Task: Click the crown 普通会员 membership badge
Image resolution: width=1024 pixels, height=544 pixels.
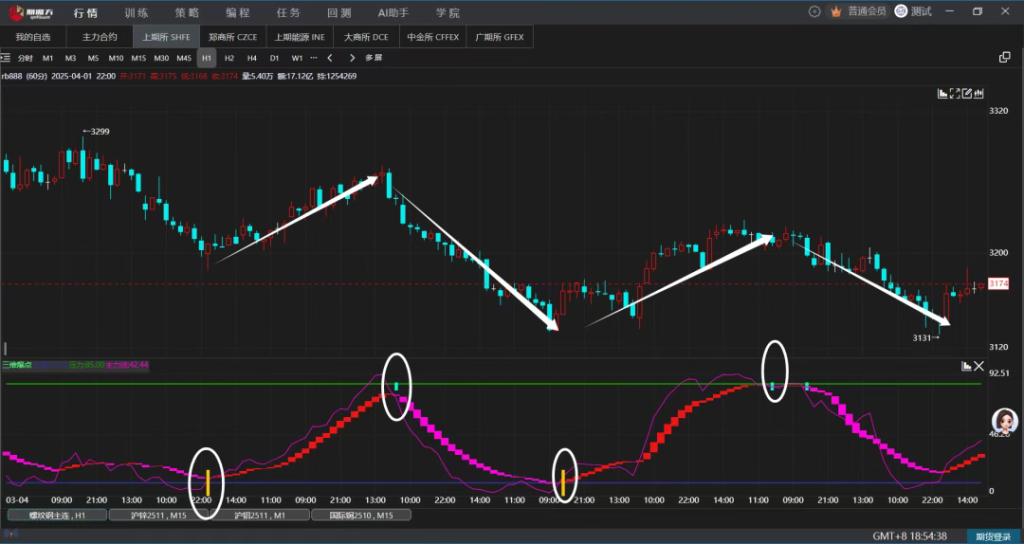Action: 859,11
